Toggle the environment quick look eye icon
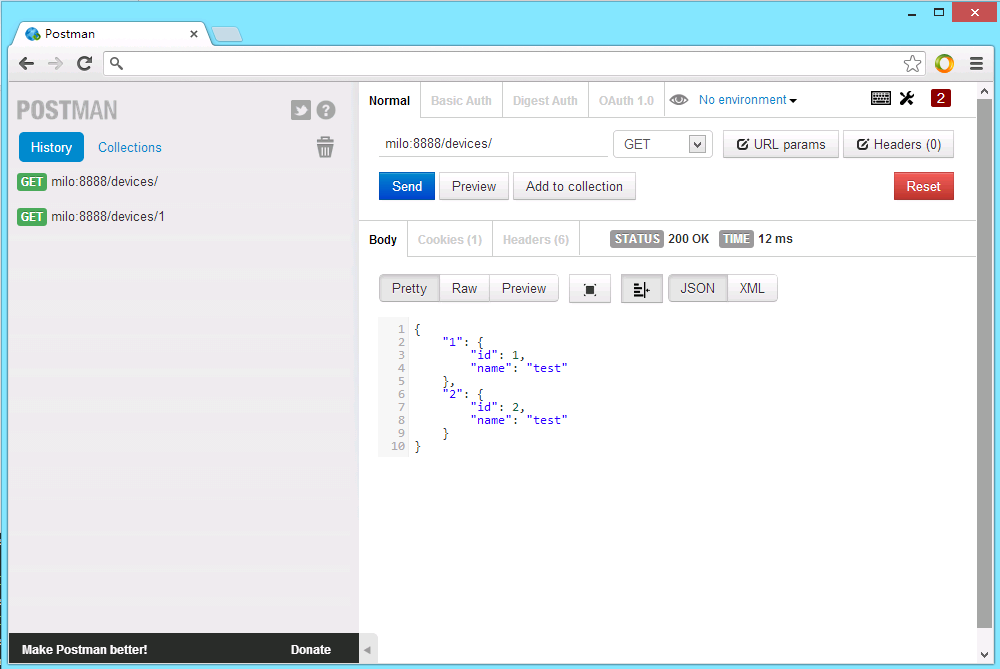This screenshot has height=669, width=1000. coord(679,100)
